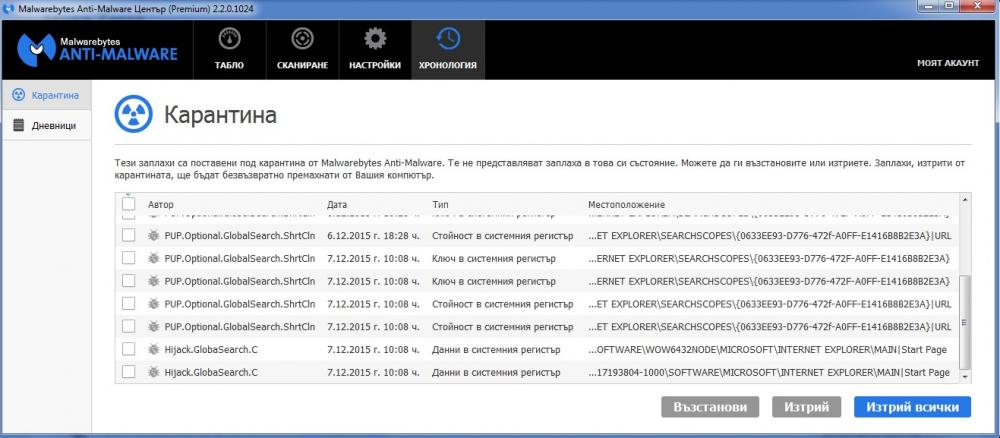This screenshot has height=438, width=1000.
Task: Click location '...17193804-1000\SOFTWARE\MICROSOFT\INTERNET EXPLORER\MAIN|Start Page'
Action: (x=768, y=372)
